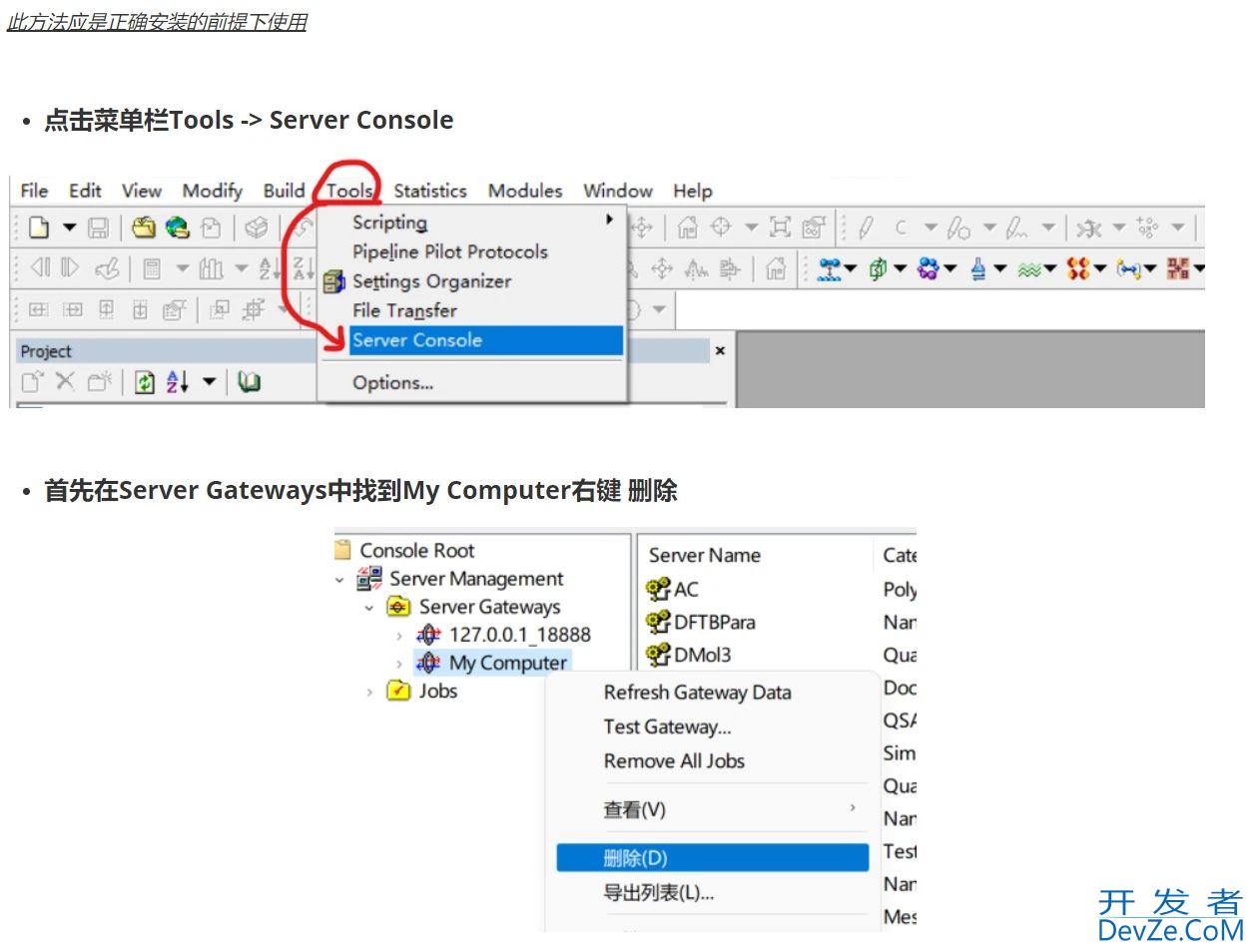Click Test Gateway... in context menu
1254x952 pixels.
(667, 727)
